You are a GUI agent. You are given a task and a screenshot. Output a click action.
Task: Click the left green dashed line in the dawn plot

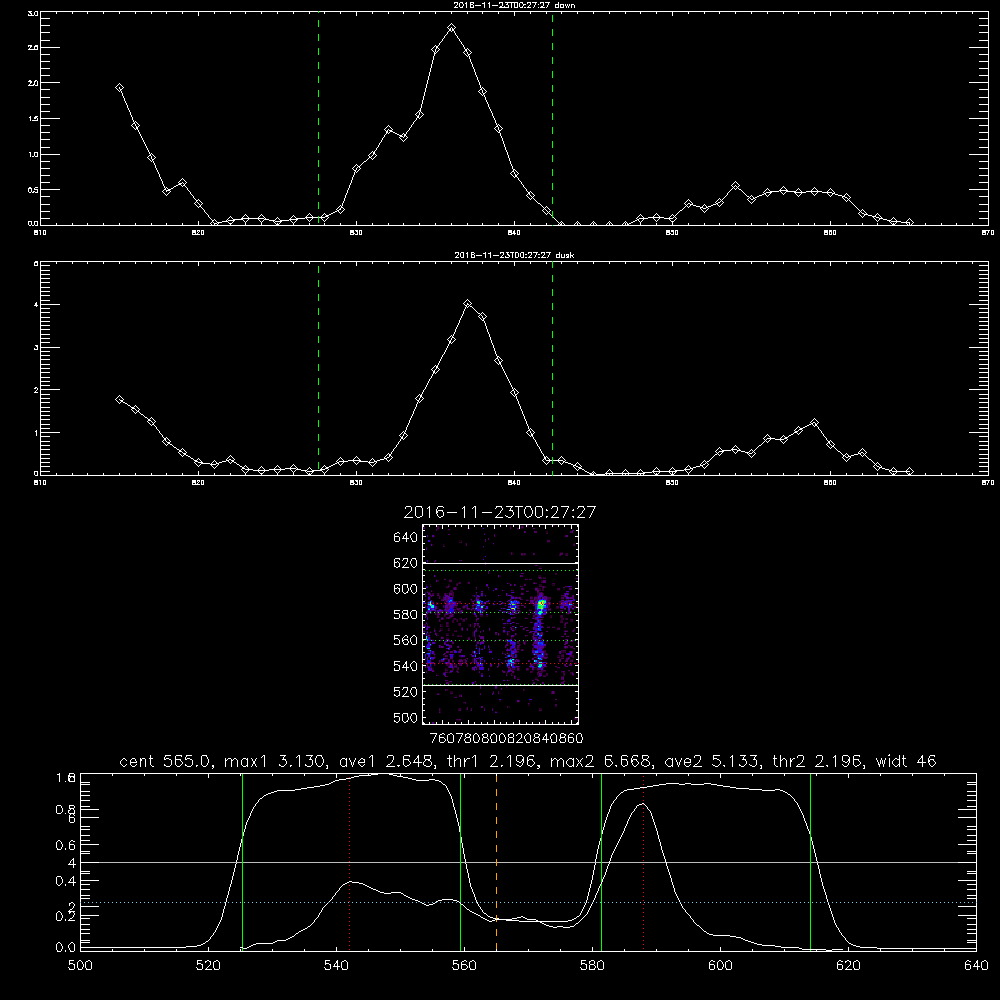point(318,119)
